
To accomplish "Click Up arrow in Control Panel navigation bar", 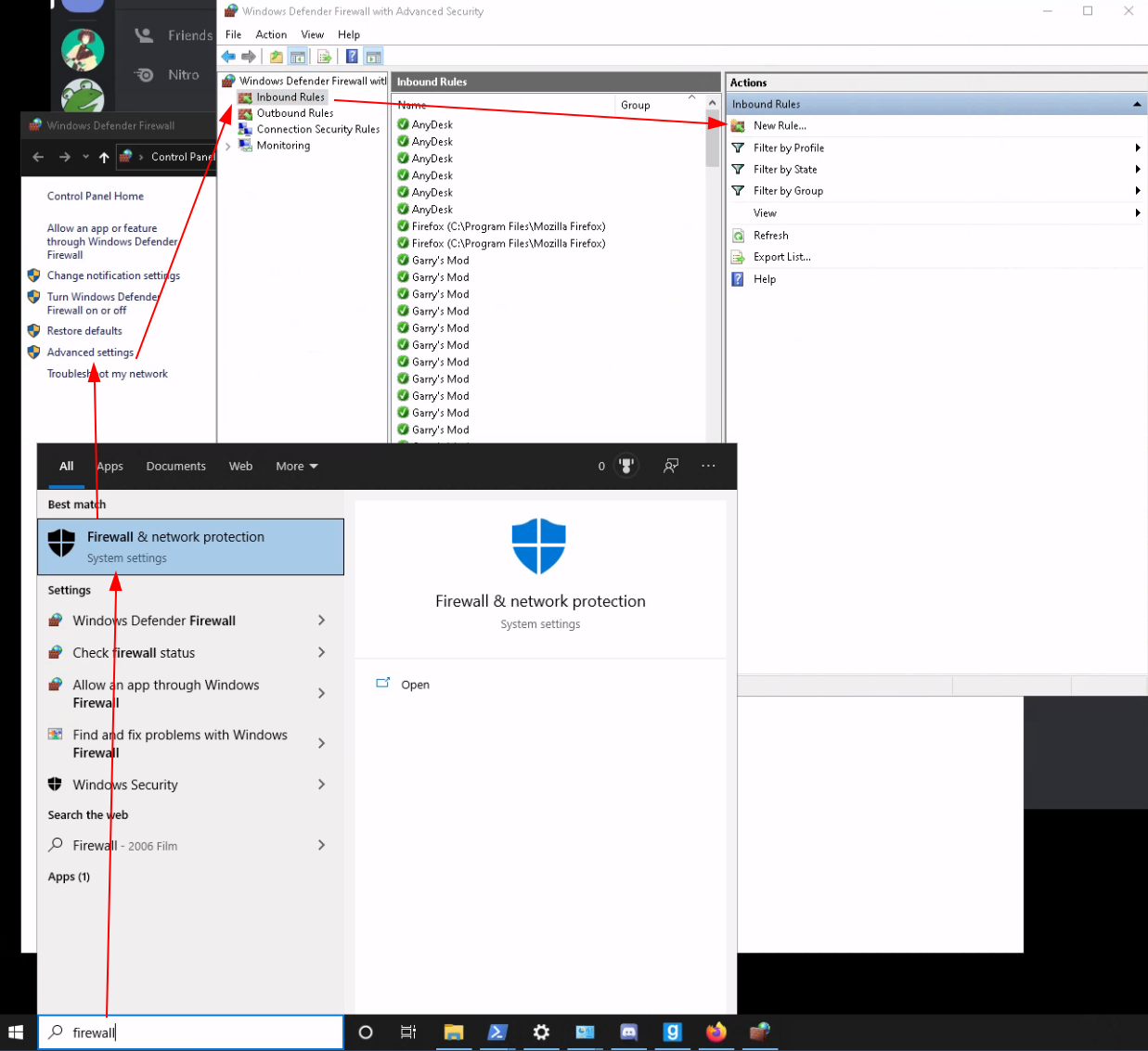I will point(104,157).
